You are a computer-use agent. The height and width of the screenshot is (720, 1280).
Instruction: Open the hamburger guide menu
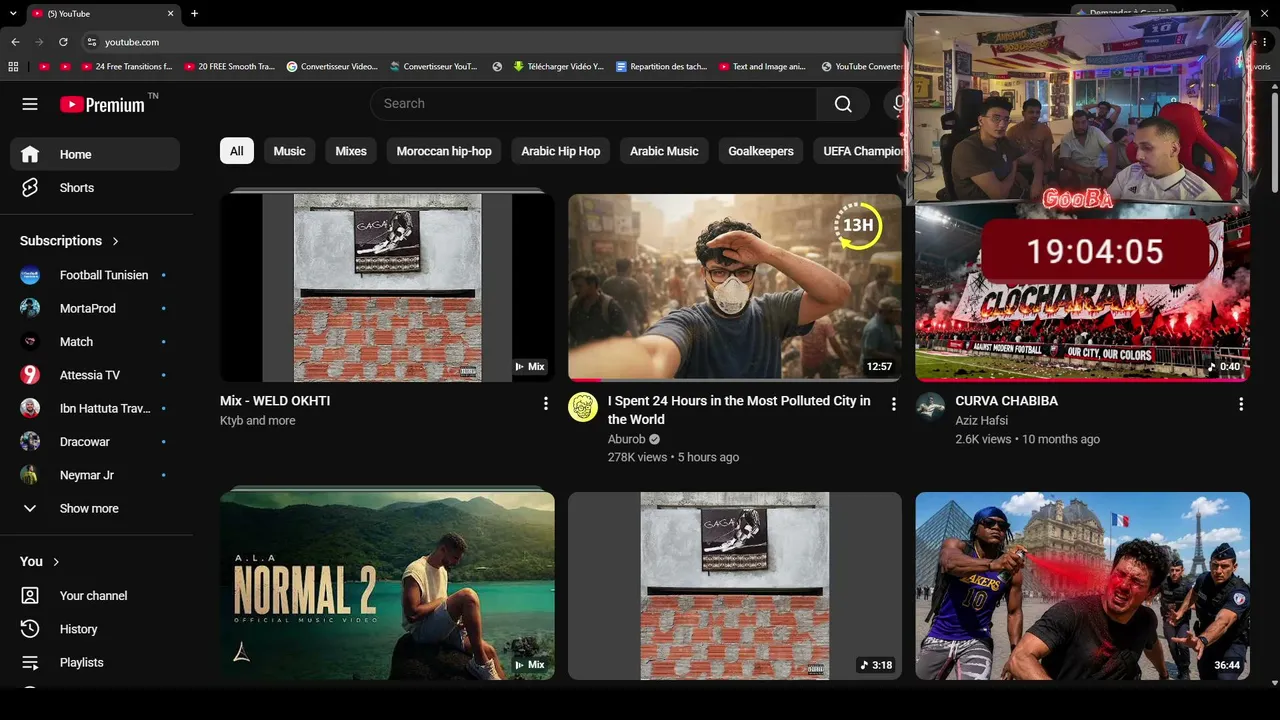pyautogui.click(x=30, y=104)
